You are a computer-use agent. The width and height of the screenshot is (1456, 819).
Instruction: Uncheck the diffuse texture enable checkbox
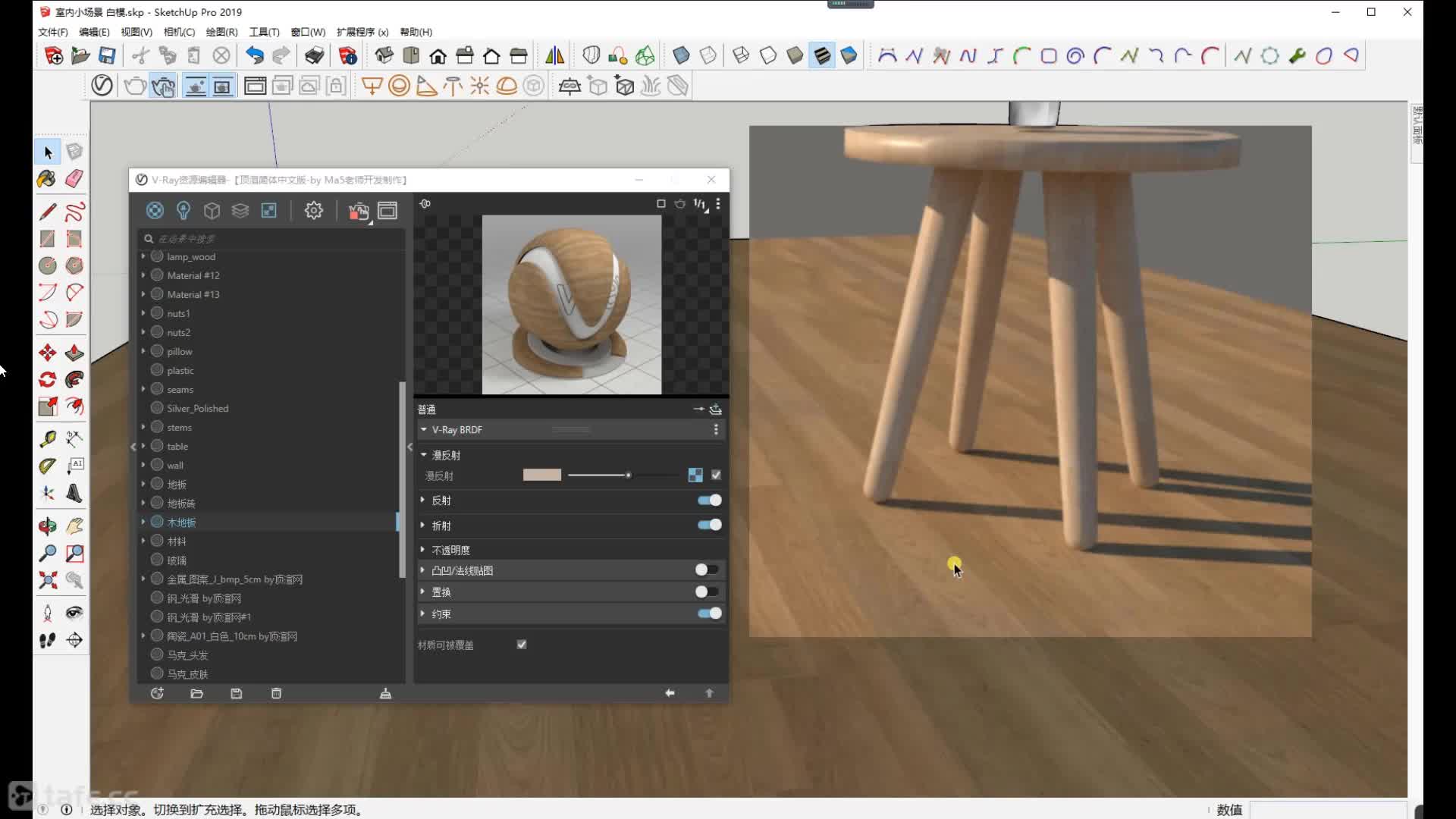[716, 475]
